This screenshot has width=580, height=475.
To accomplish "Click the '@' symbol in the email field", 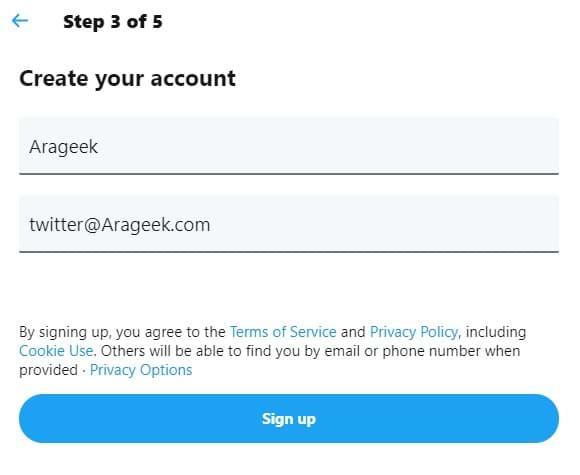I will click(92, 225).
